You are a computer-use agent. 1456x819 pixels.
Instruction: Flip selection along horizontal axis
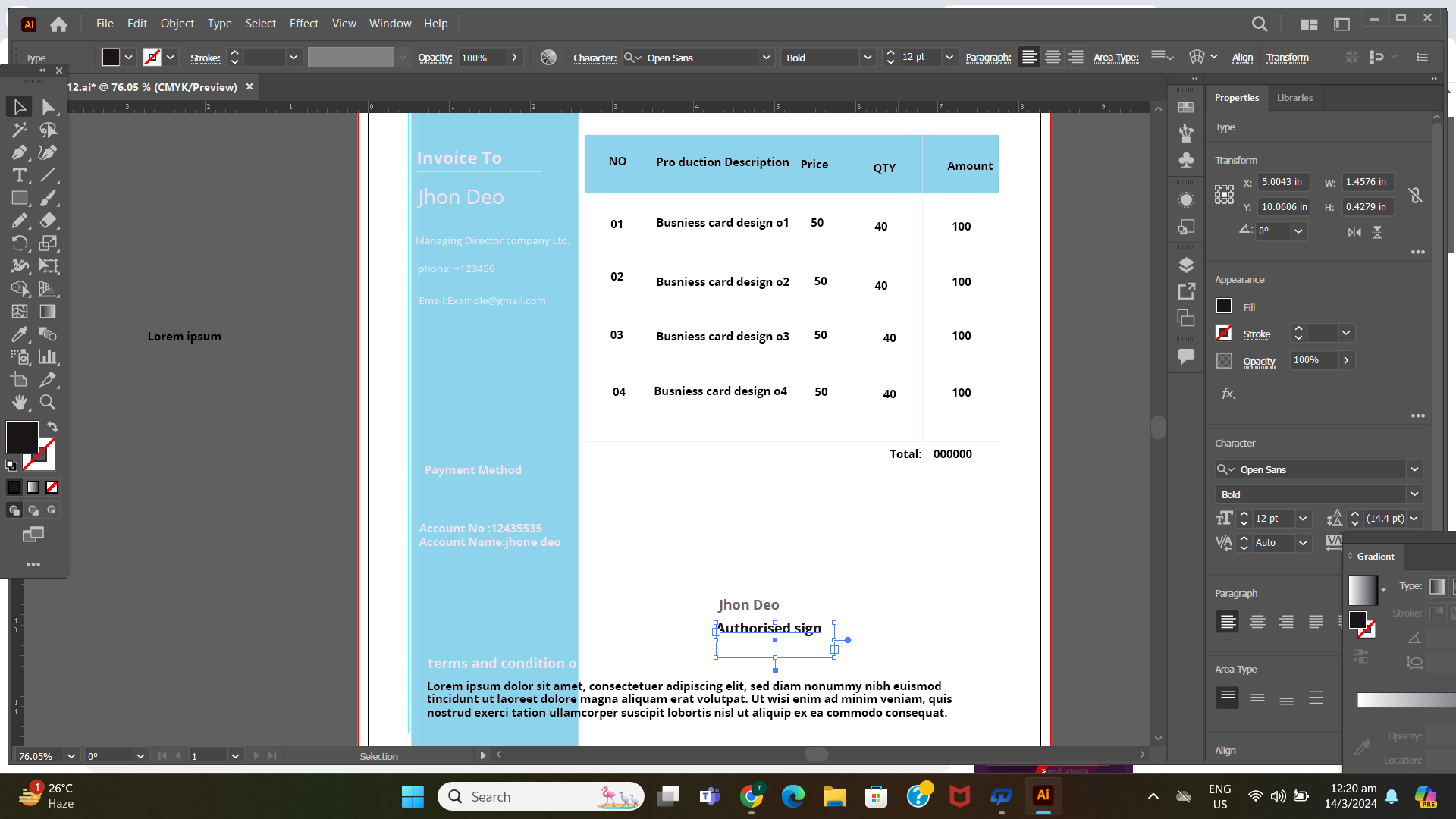pos(1354,232)
